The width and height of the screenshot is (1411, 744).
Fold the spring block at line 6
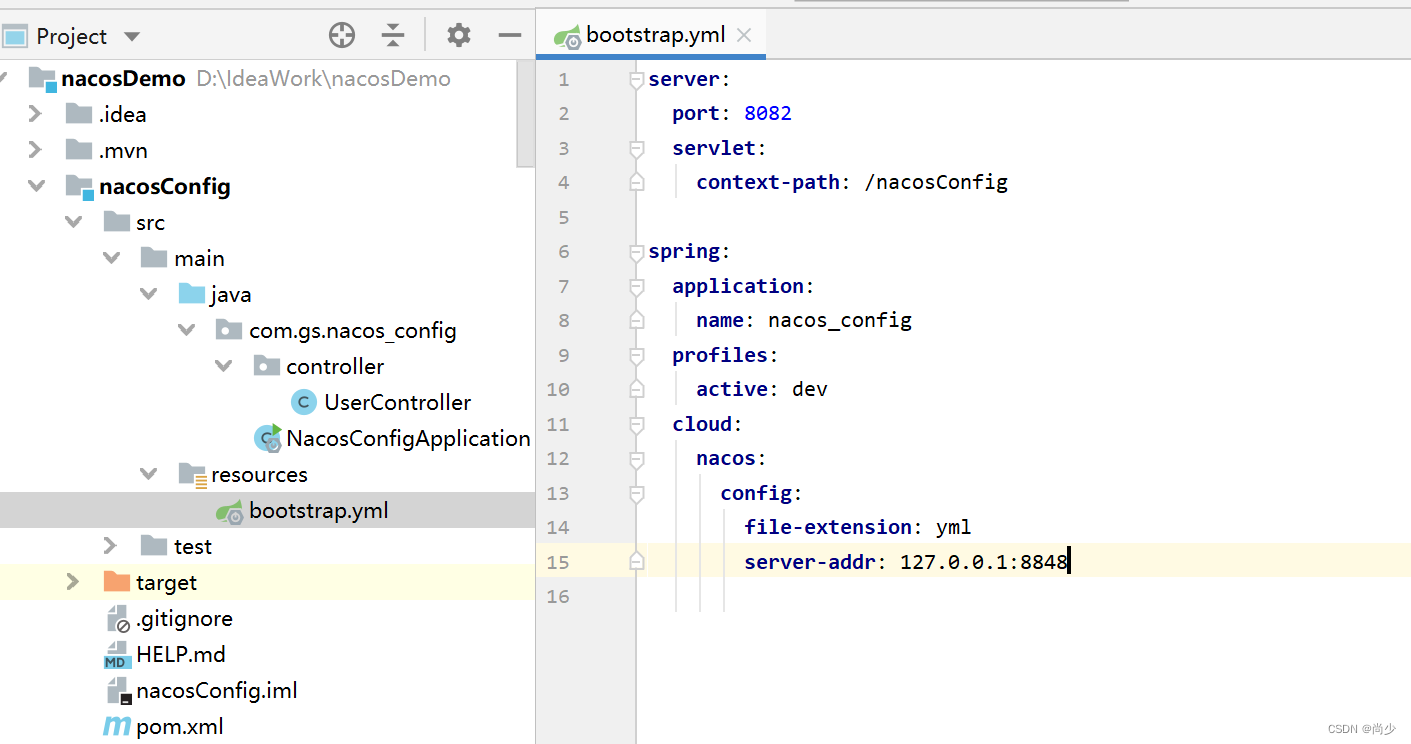pos(636,252)
